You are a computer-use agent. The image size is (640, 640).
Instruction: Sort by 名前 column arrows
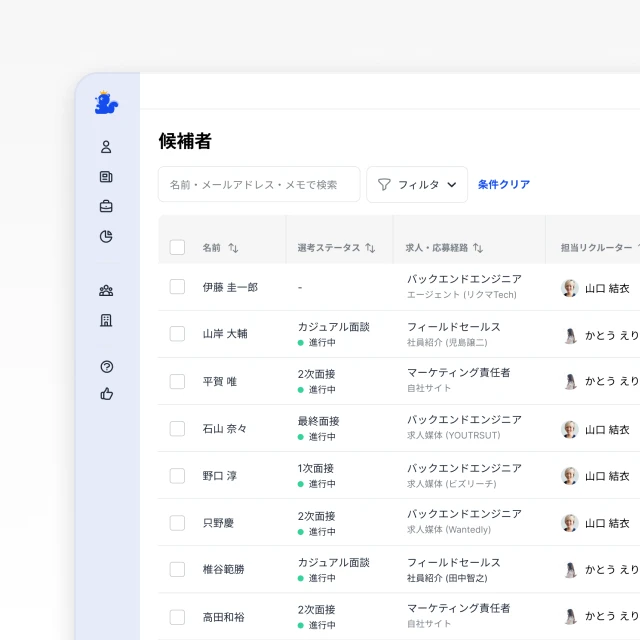coord(233,248)
